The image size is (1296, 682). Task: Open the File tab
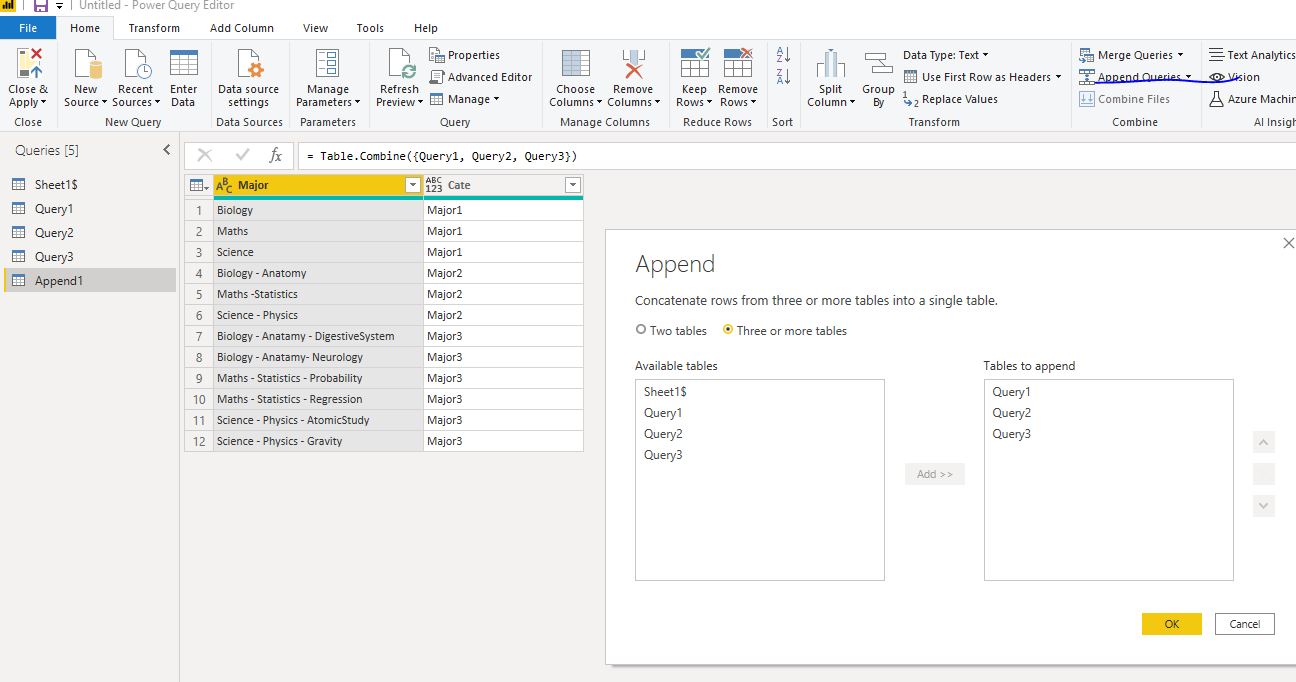coord(28,28)
